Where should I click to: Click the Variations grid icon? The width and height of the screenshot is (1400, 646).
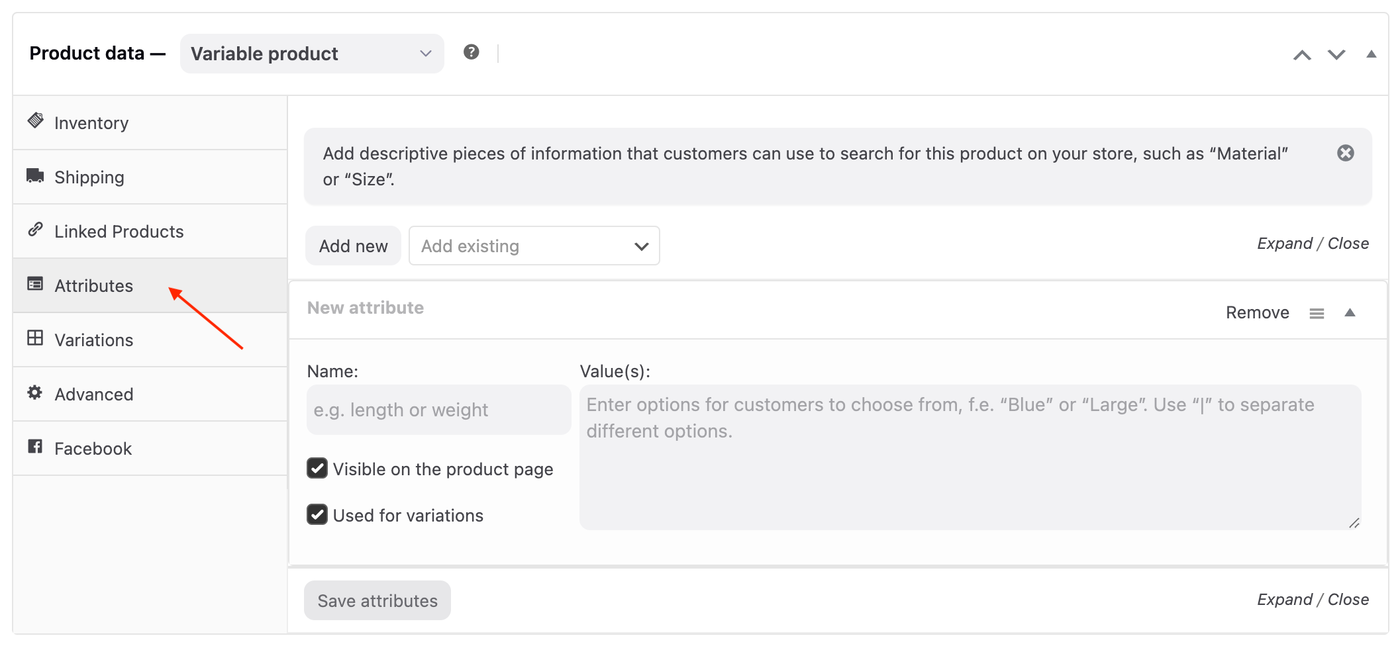tap(35, 338)
